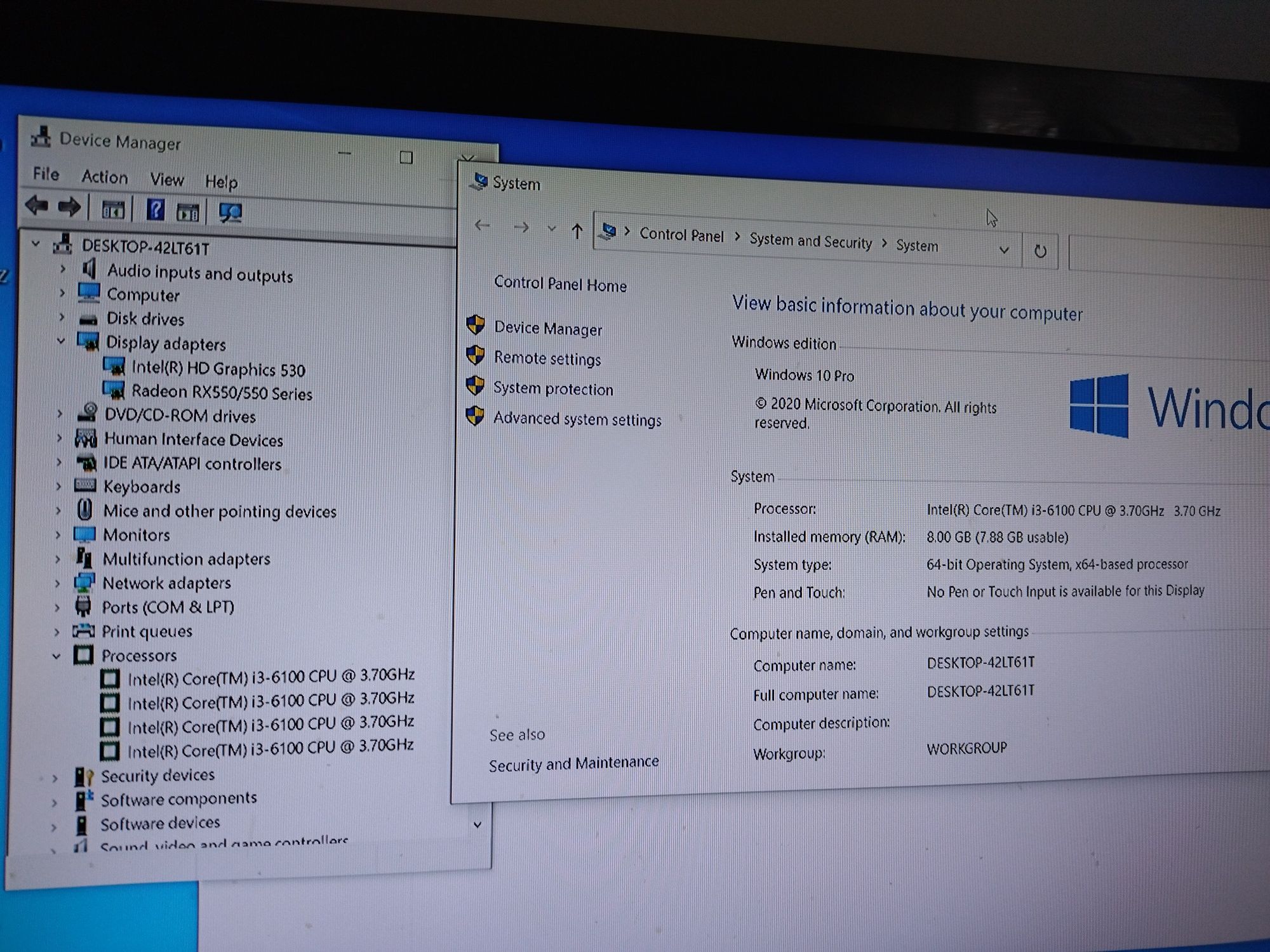Collapse the Processors node

pyautogui.click(x=57, y=656)
